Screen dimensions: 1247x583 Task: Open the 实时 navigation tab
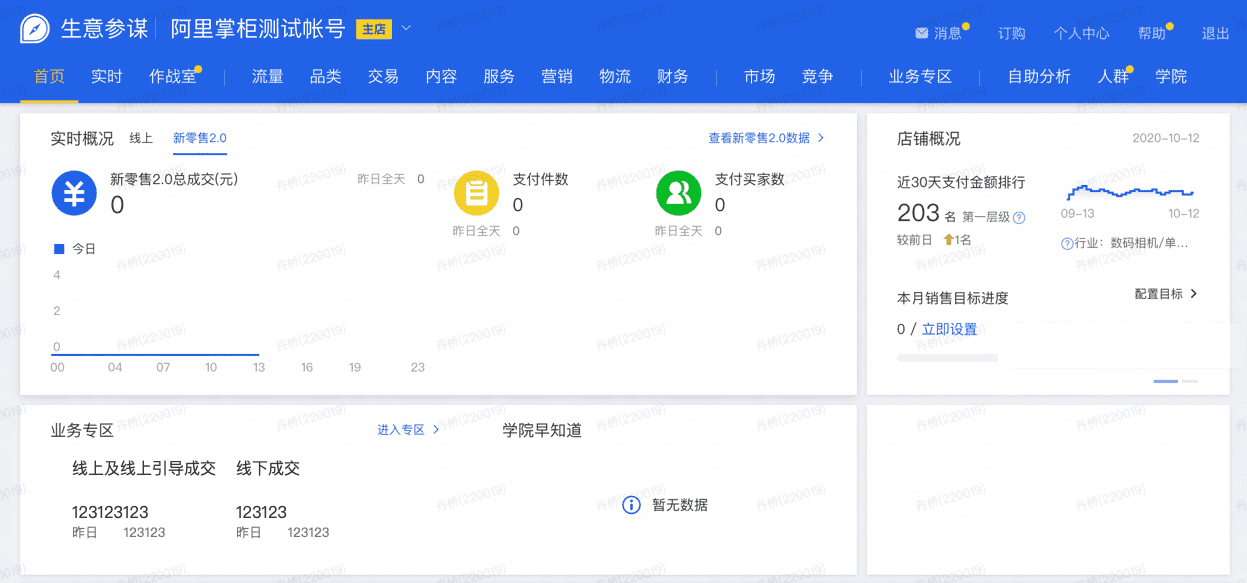click(x=107, y=76)
